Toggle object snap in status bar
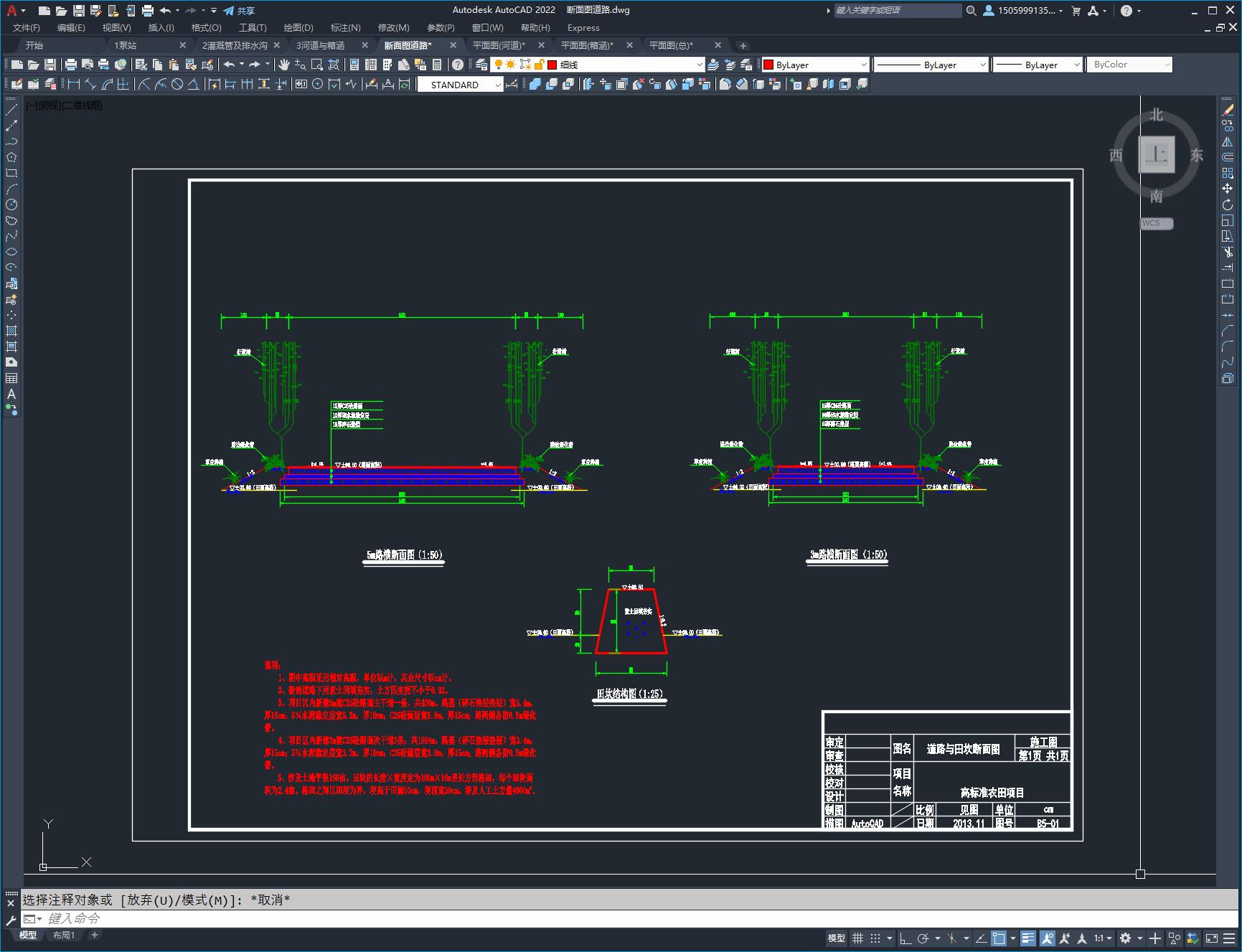 click(999, 938)
